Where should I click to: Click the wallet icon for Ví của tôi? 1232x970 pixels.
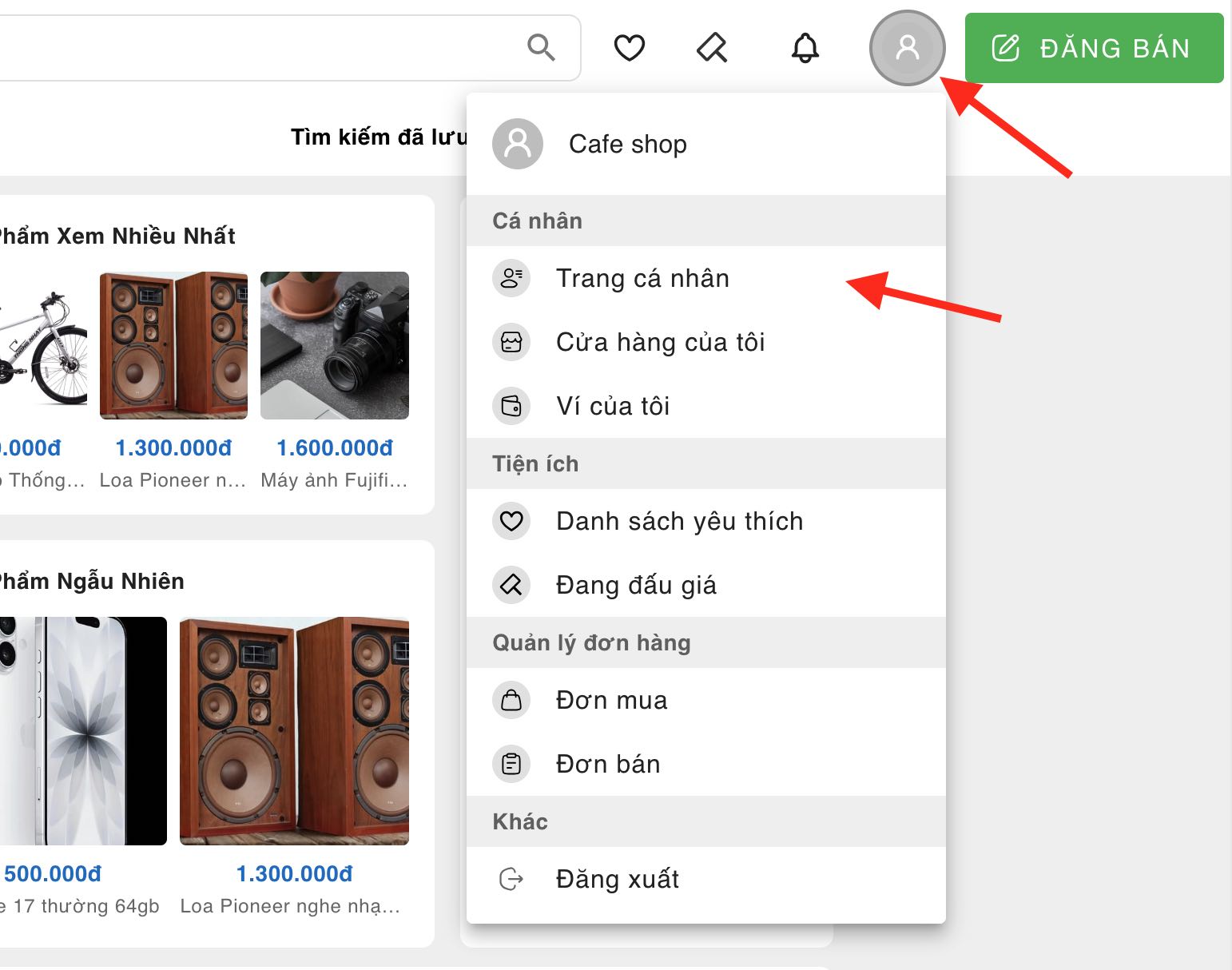[x=511, y=406]
